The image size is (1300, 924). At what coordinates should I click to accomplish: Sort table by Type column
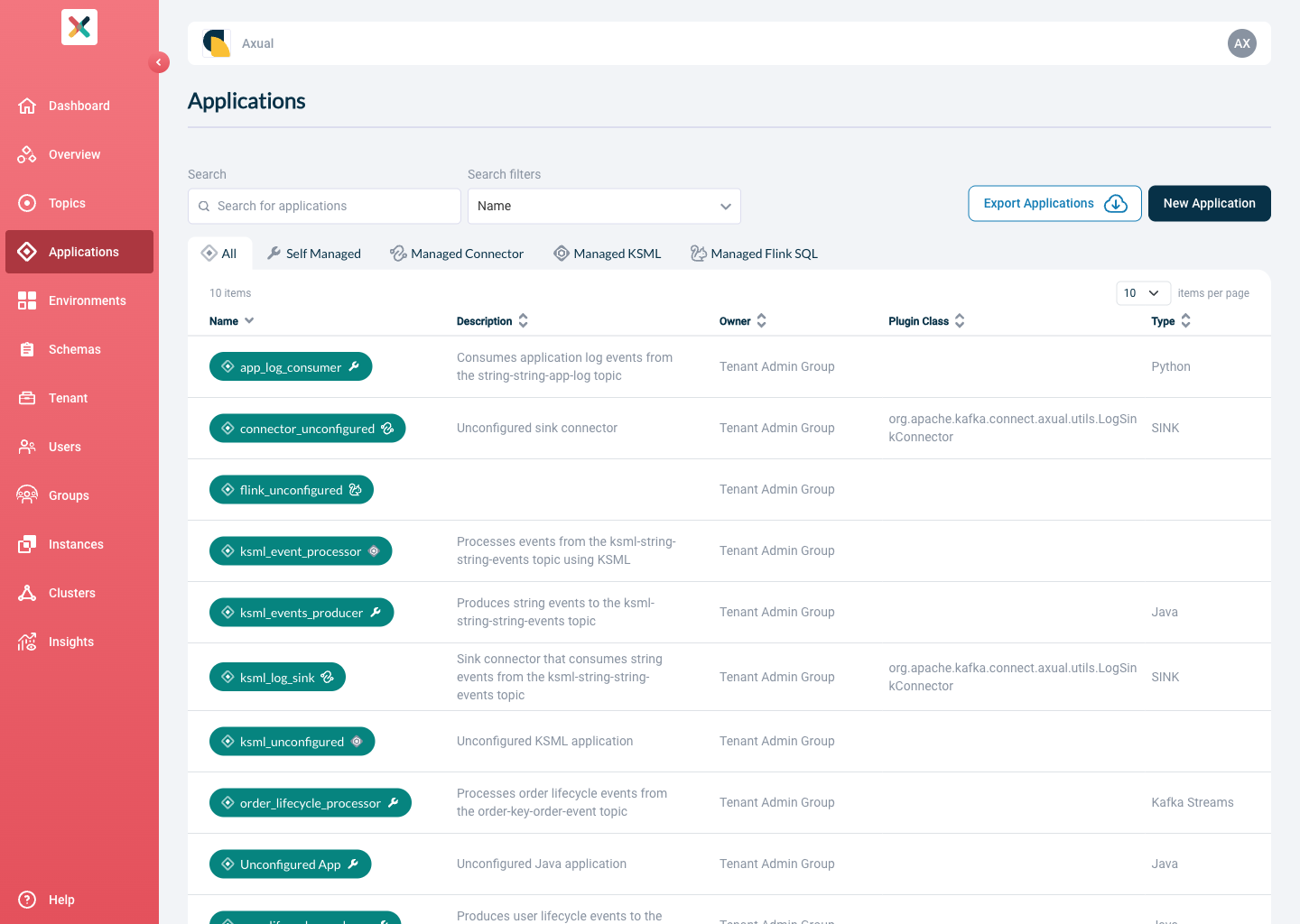coord(1171,321)
